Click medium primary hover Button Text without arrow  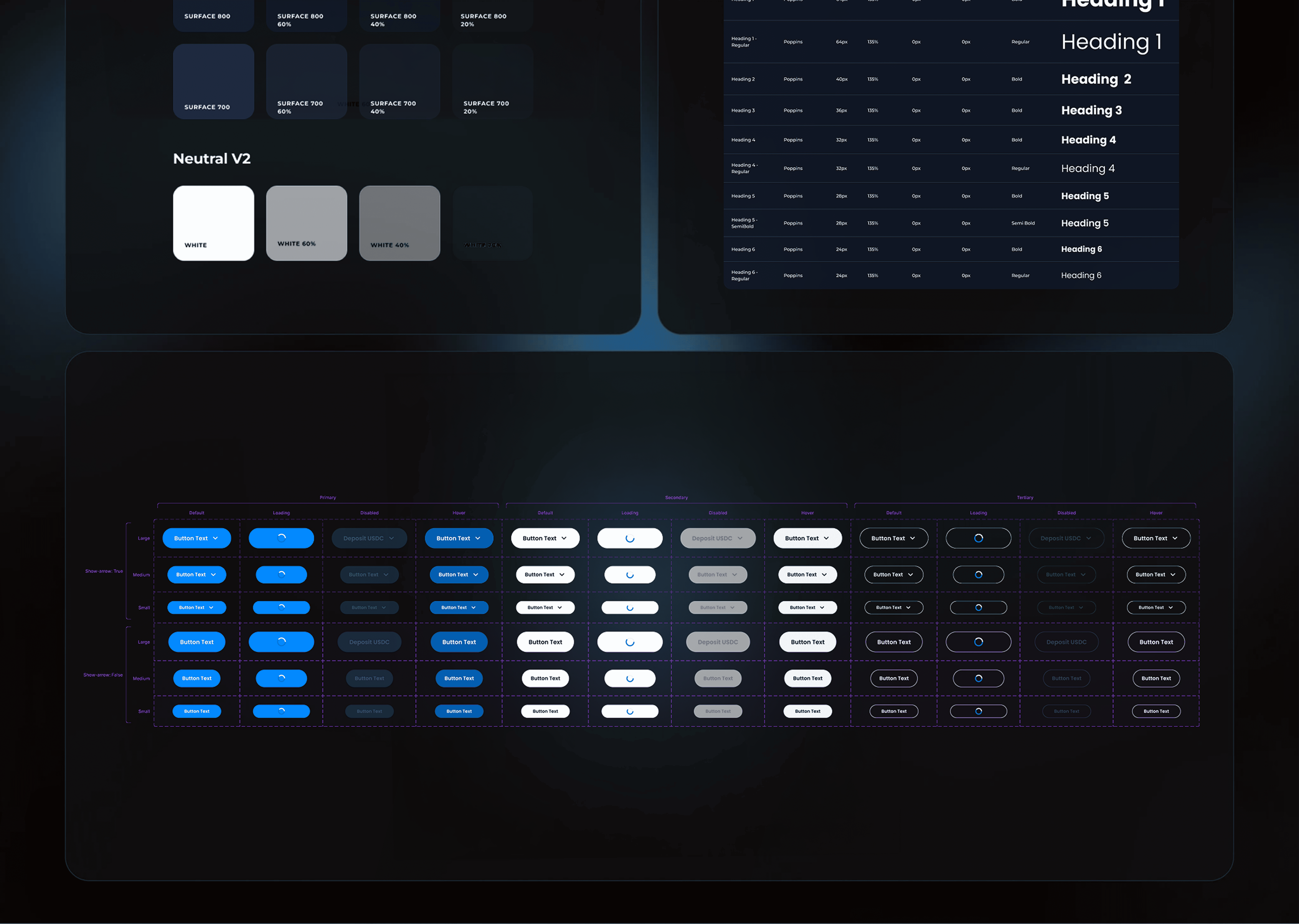tap(459, 678)
